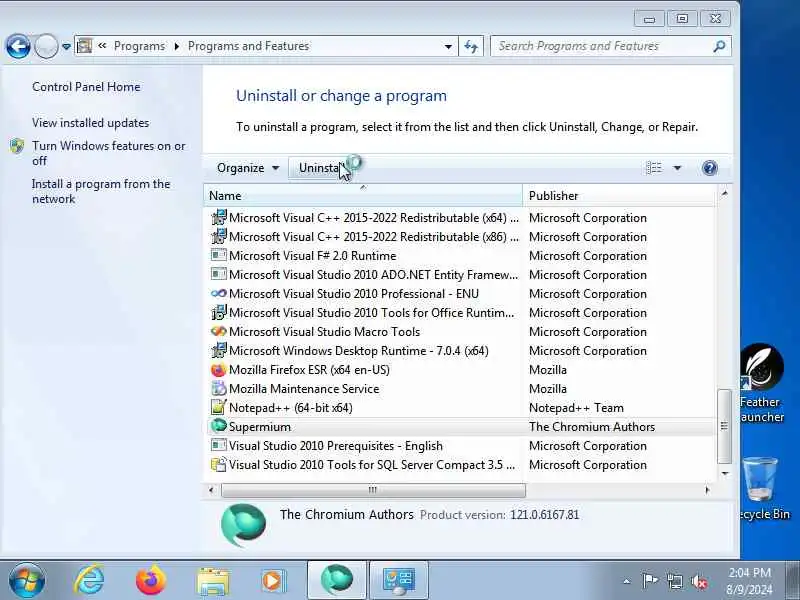
Task: Select Mozilla Maintenance Service icon
Action: (218, 388)
